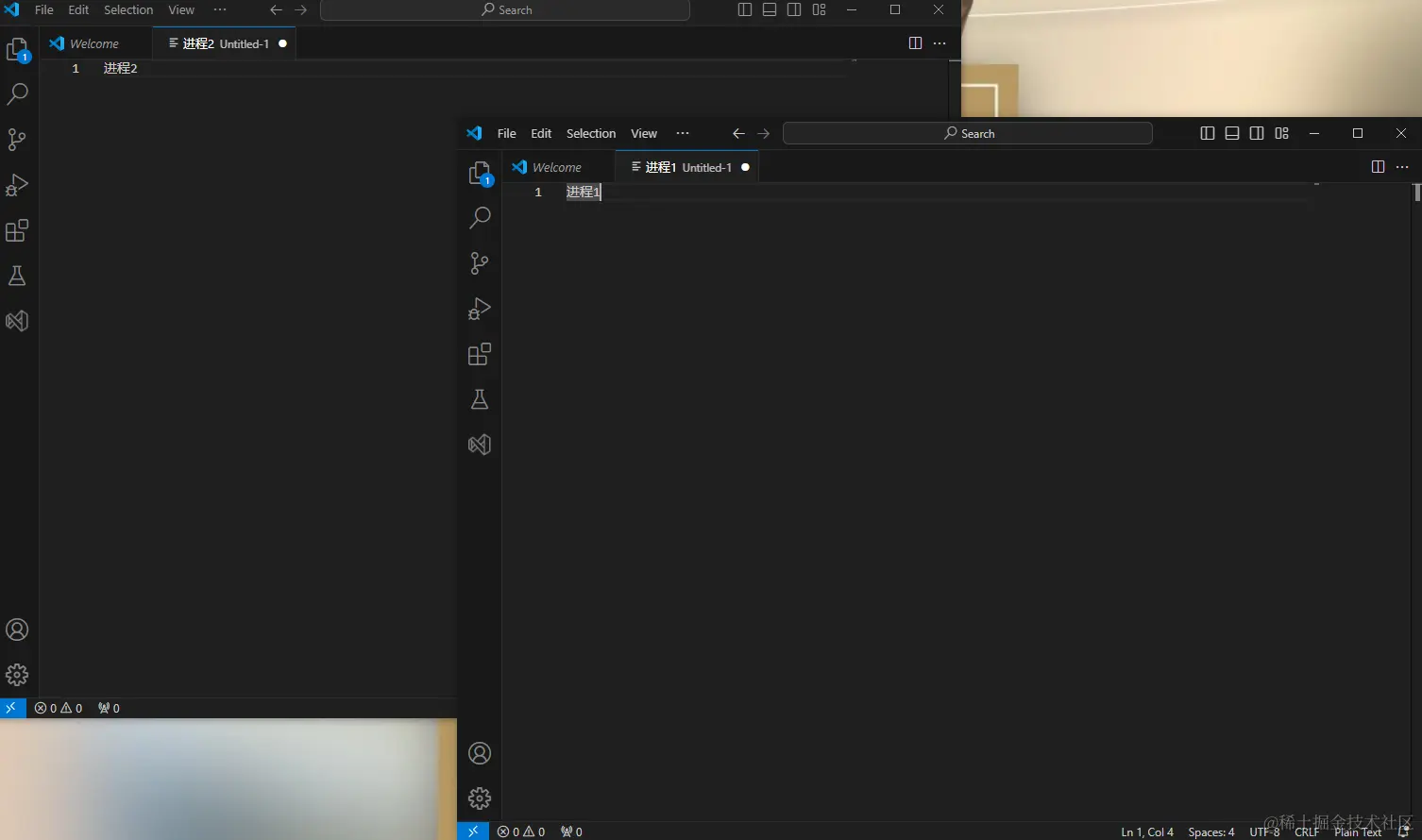1422x840 pixels.
Task: Open remote window indicator in back window status bar
Action: pos(11,708)
